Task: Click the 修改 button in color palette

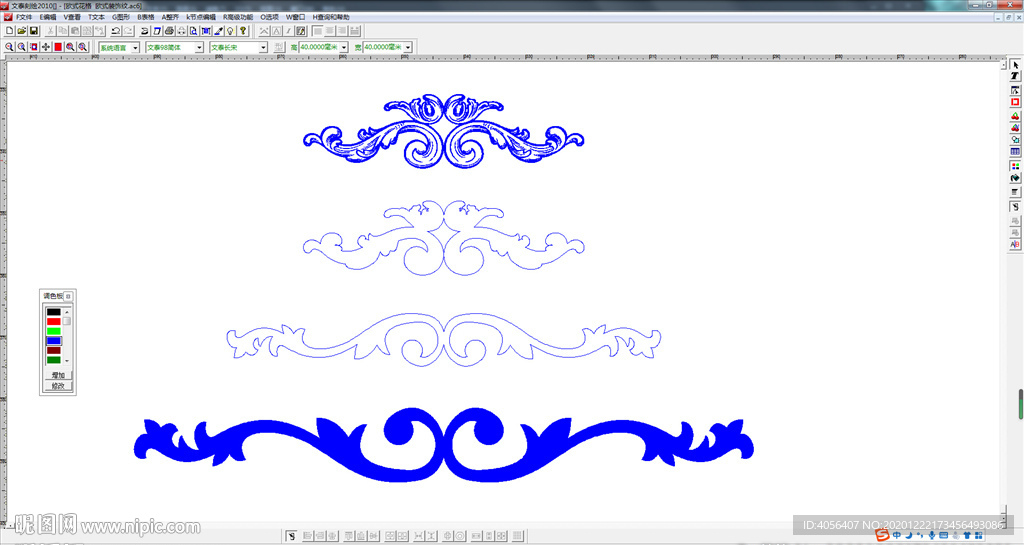Action: pos(57,386)
